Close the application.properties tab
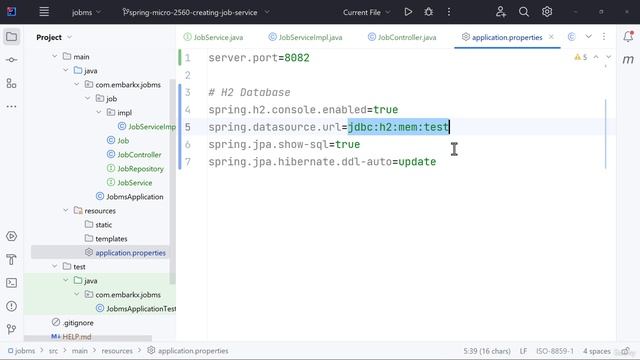This screenshot has width=640, height=360. (551, 37)
